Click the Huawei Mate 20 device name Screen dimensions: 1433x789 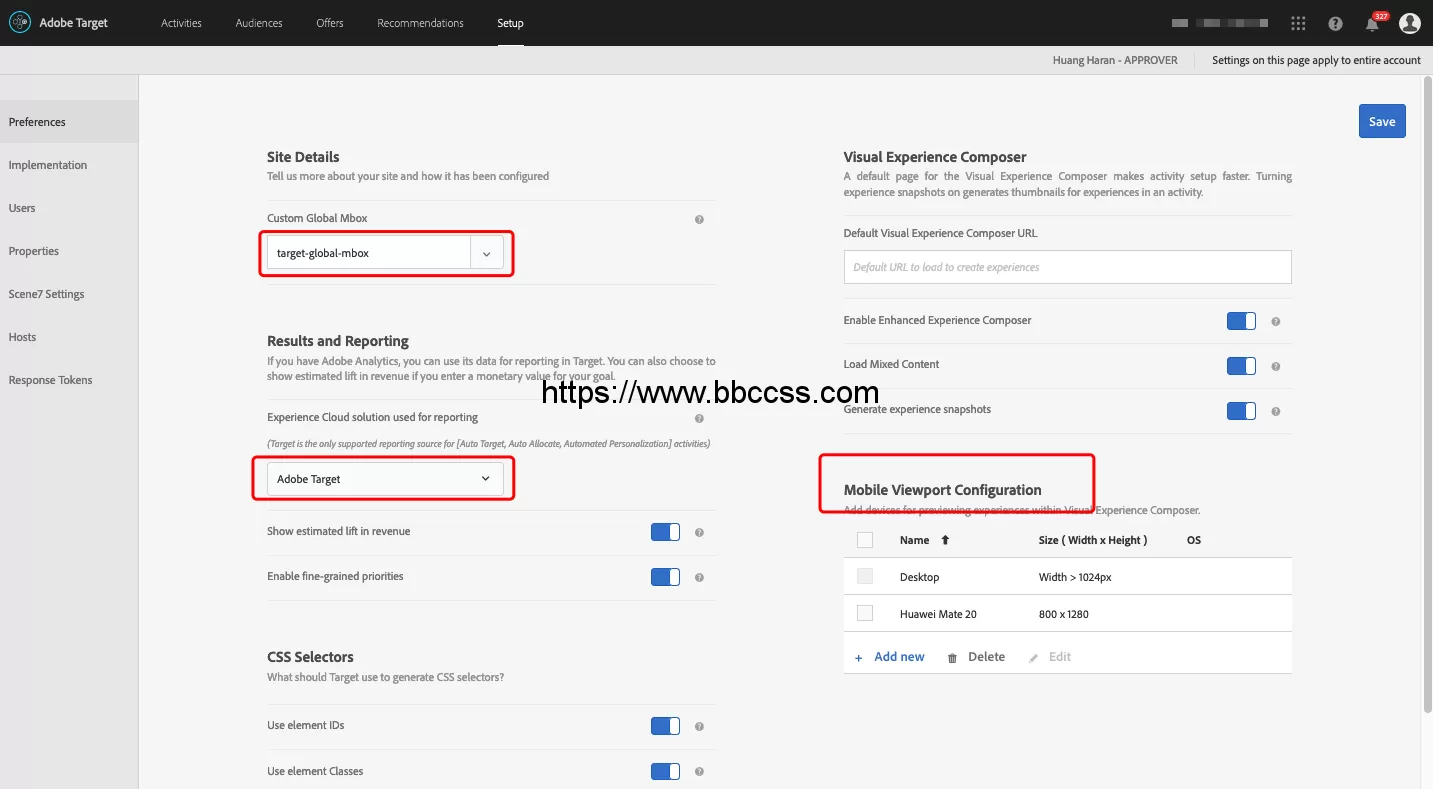pyautogui.click(x=938, y=614)
